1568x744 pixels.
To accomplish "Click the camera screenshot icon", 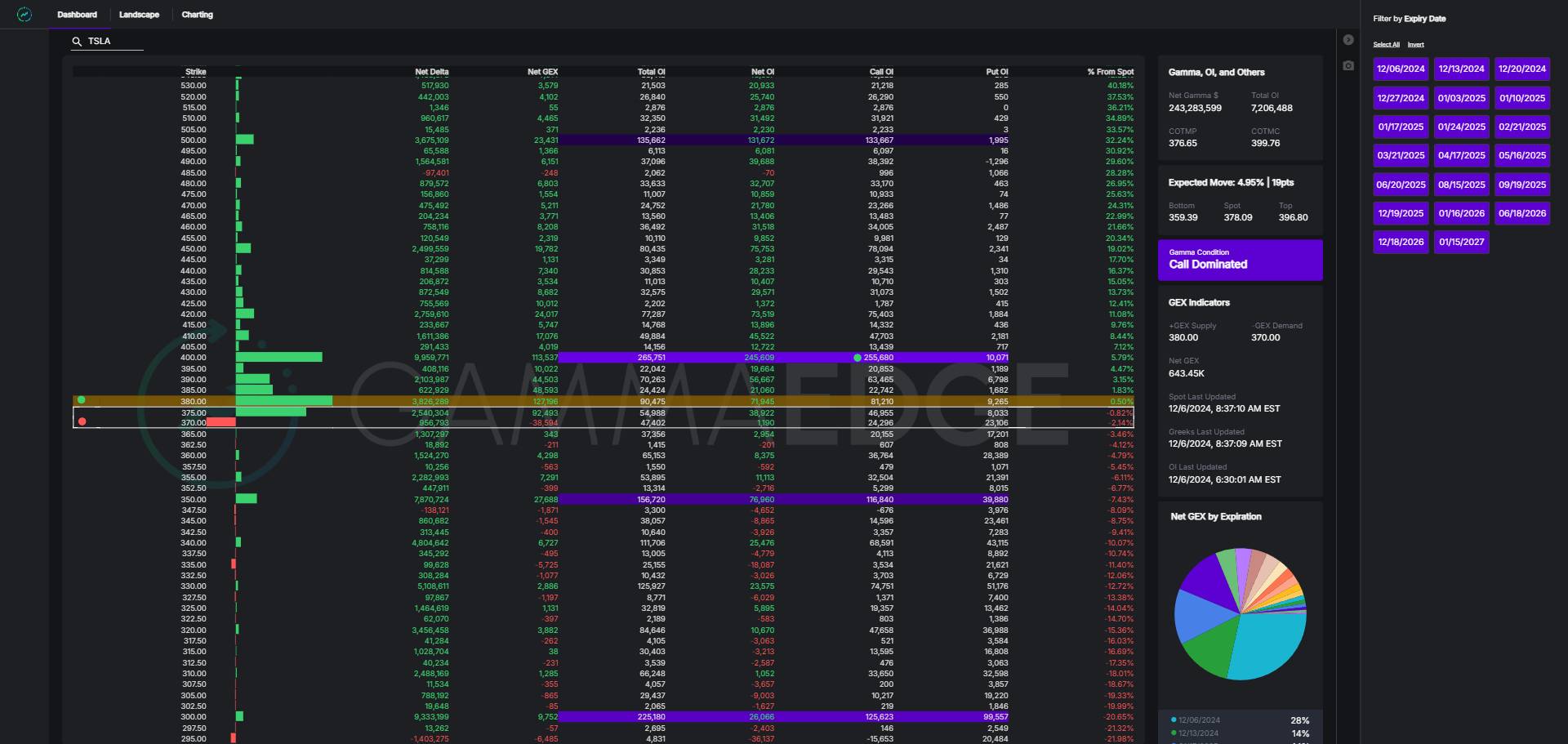I will (1348, 65).
